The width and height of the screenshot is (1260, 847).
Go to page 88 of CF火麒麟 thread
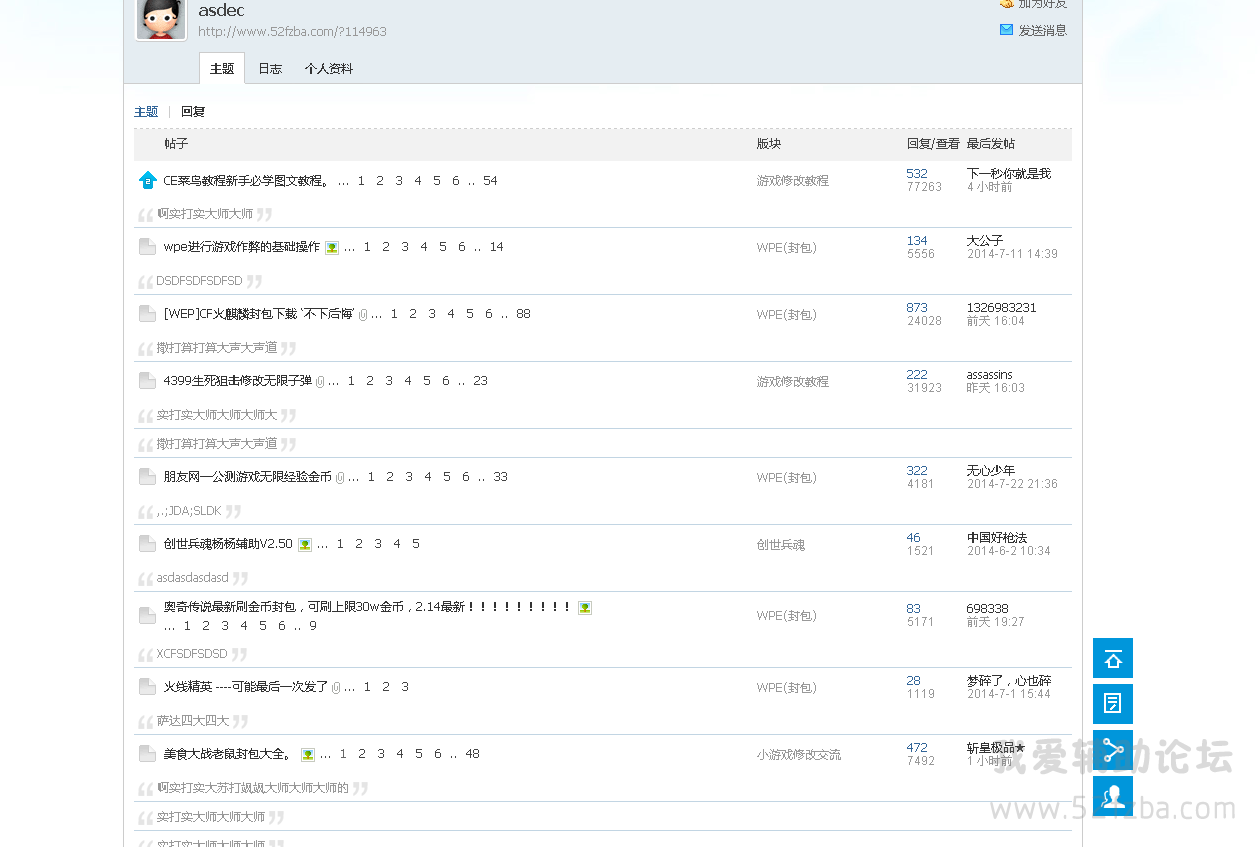(x=523, y=314)
